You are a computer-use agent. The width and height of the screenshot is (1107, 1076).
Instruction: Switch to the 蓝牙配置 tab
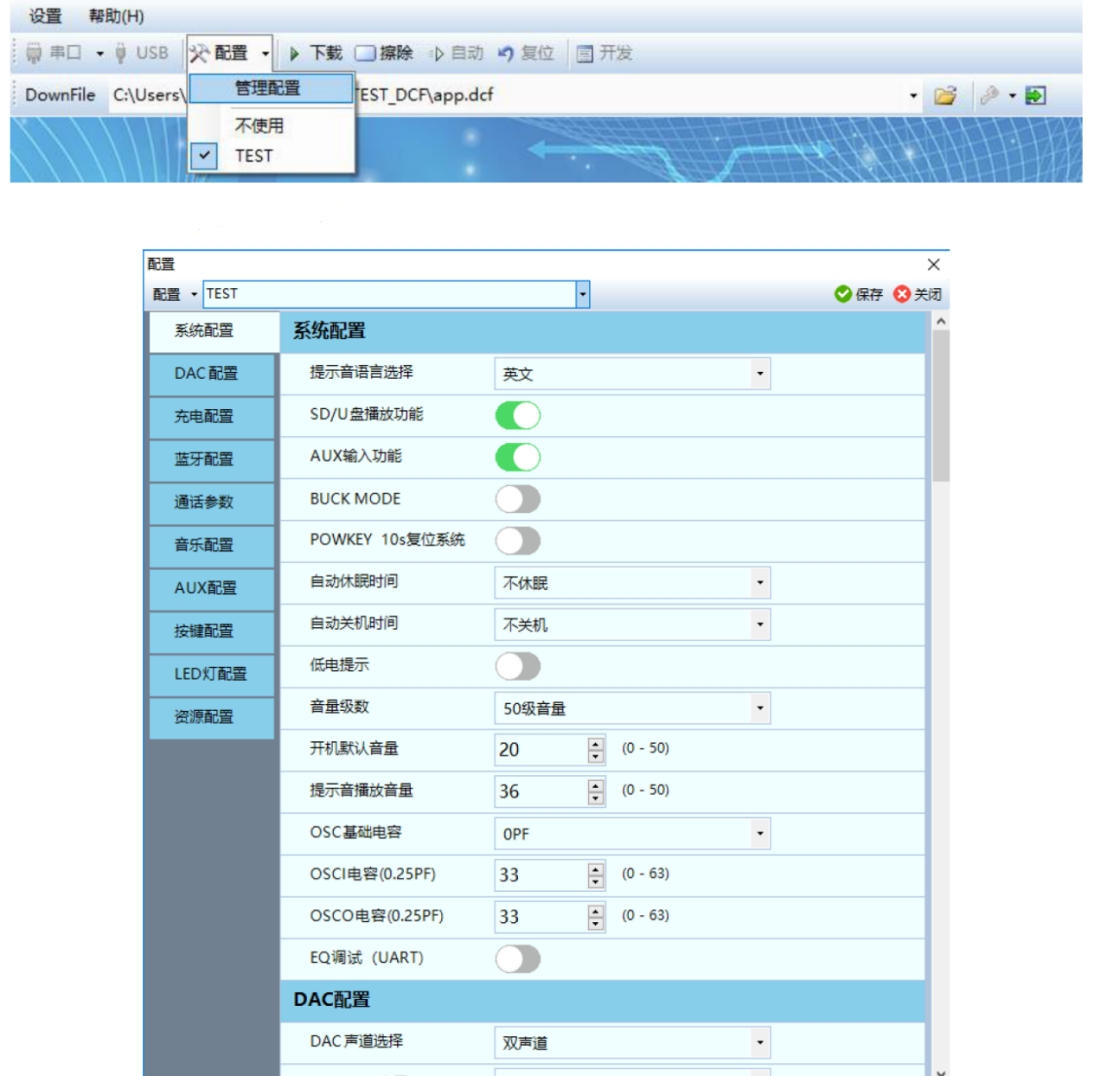pyautogui.click(x=212, y=460)
